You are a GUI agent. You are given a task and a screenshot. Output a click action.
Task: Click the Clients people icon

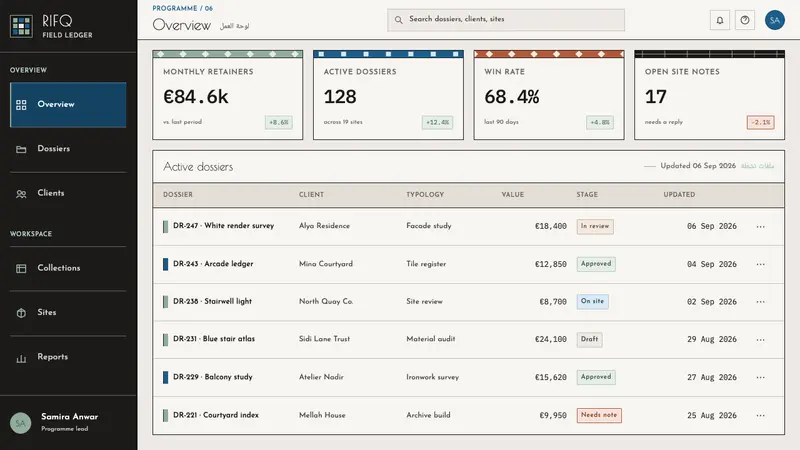pos(21,194)
